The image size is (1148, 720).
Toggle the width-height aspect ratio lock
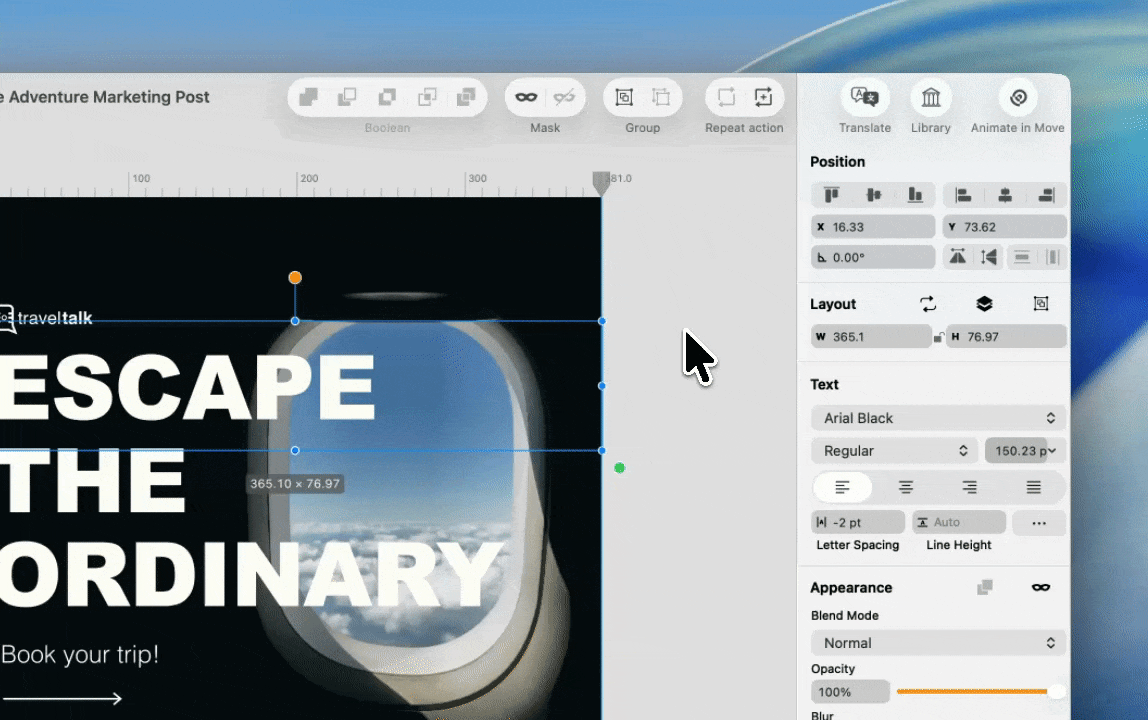click(x=938, y=338)
